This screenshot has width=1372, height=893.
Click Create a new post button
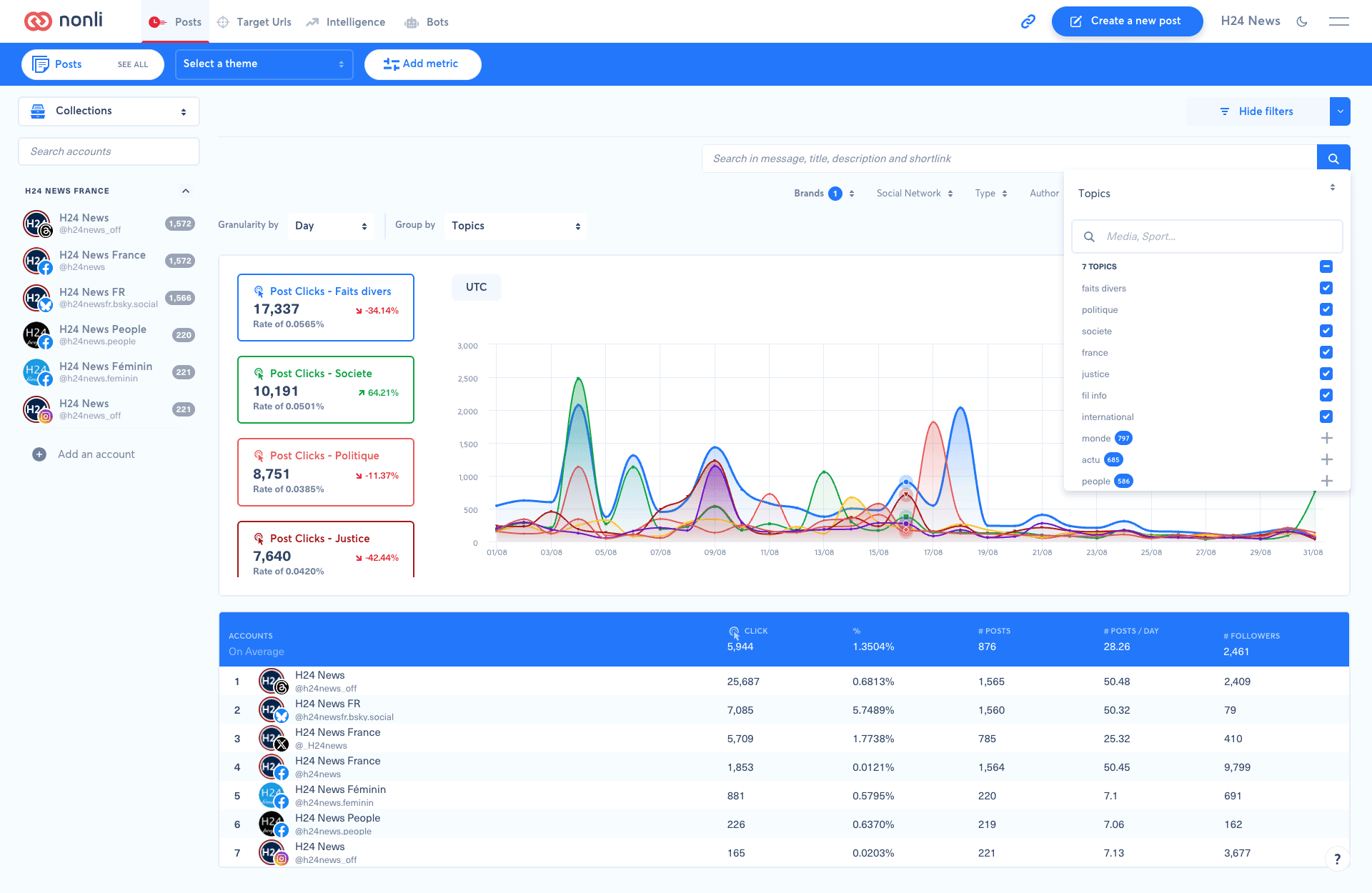click(x=1127, y=21)
